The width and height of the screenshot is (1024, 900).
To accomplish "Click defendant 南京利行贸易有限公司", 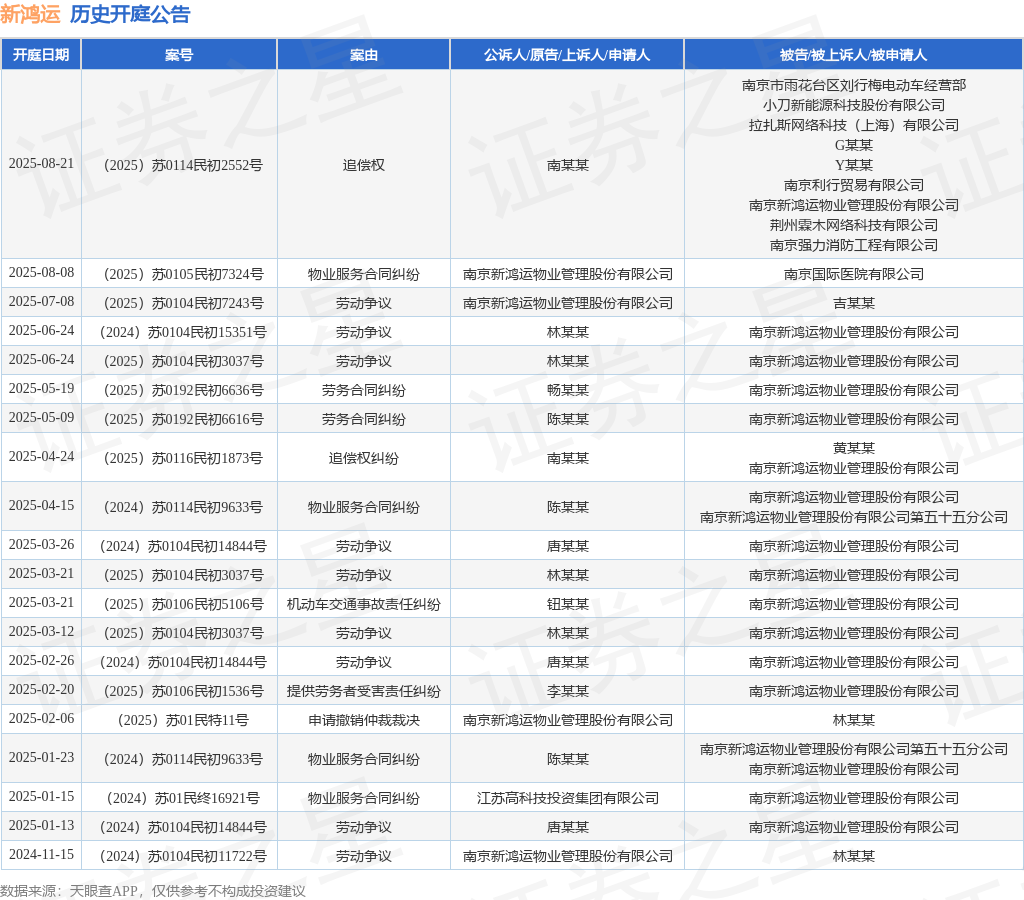I will (x=854, y=185).
